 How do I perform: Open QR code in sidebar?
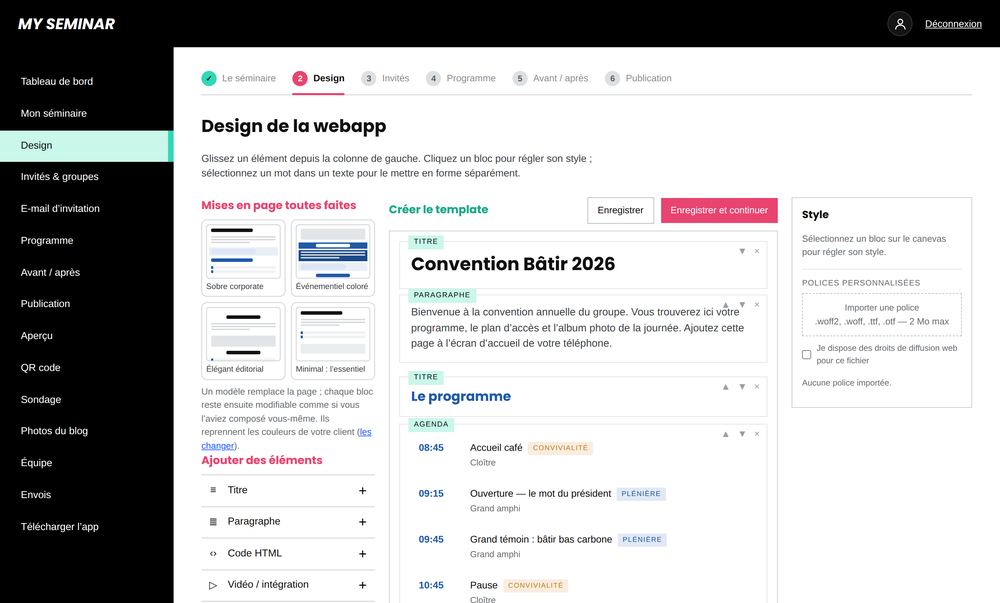pyautogui.click(x=87, y=367)
